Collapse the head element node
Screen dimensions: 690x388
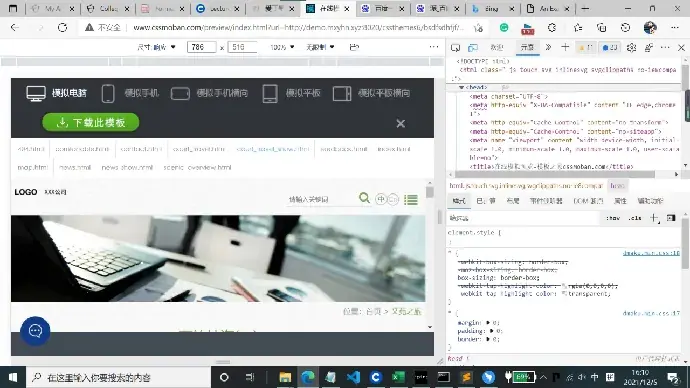coord(461,87)
